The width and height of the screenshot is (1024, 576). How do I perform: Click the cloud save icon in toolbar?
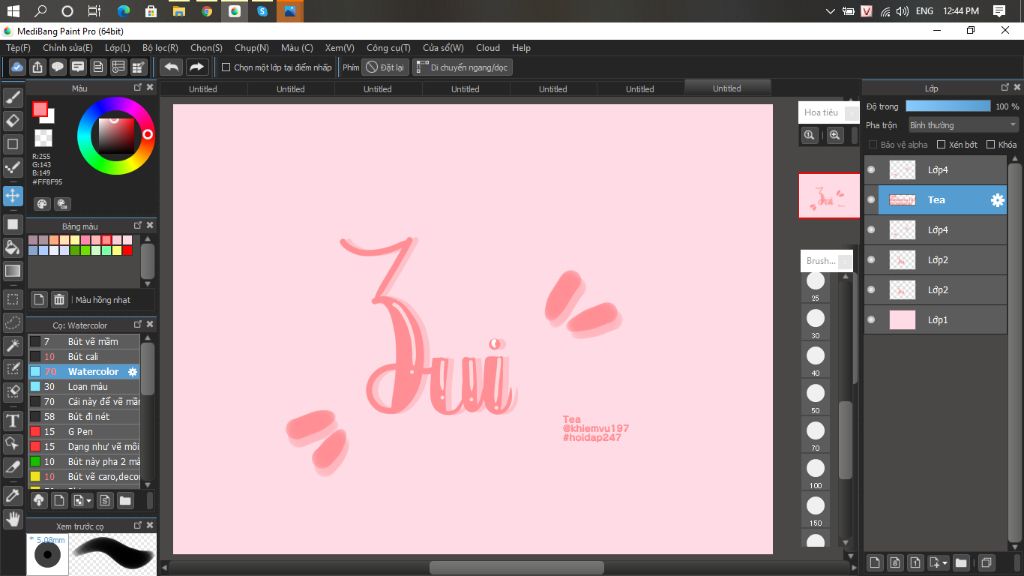17,67
